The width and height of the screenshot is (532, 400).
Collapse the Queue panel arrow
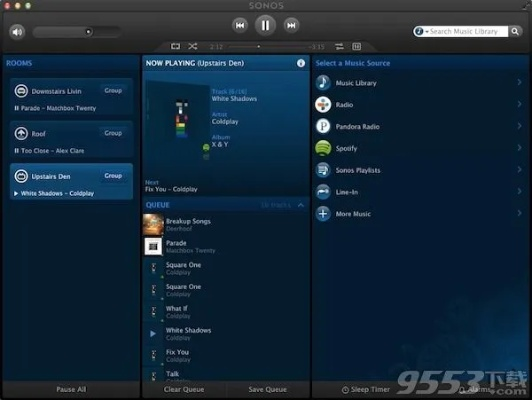pyautogui.click(x=301, y=205)
